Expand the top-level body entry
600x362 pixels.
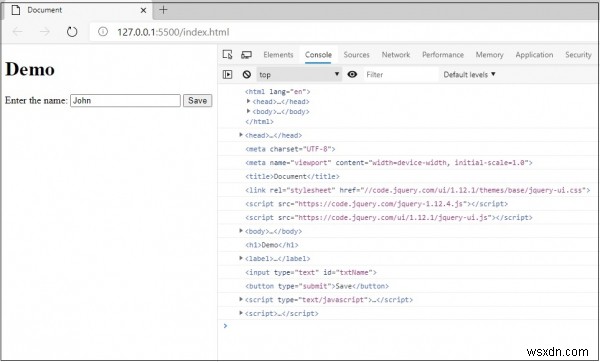[x=241, y=231]
